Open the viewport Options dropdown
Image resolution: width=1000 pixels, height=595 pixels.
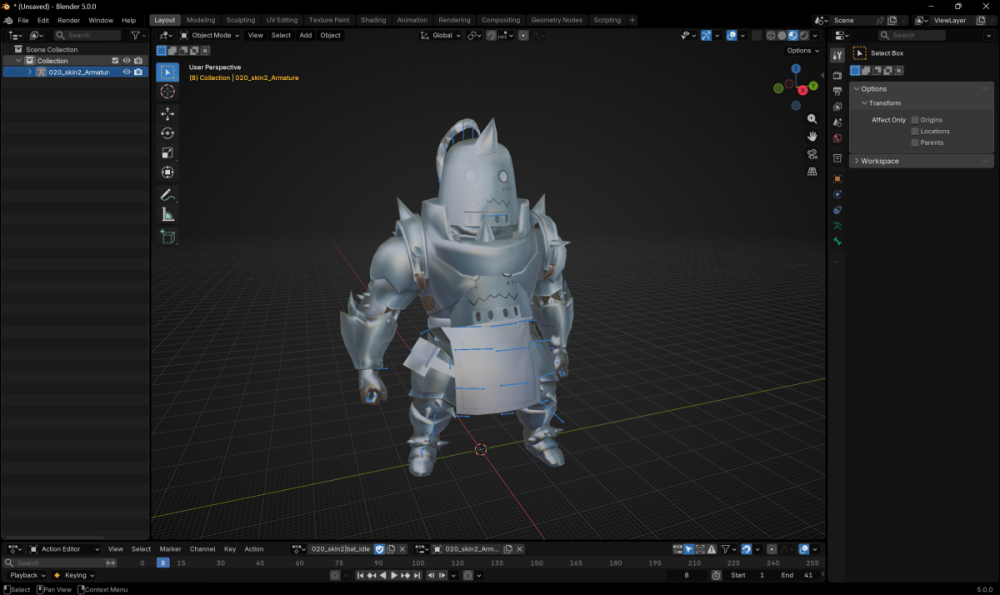click(x=803, y=50)
